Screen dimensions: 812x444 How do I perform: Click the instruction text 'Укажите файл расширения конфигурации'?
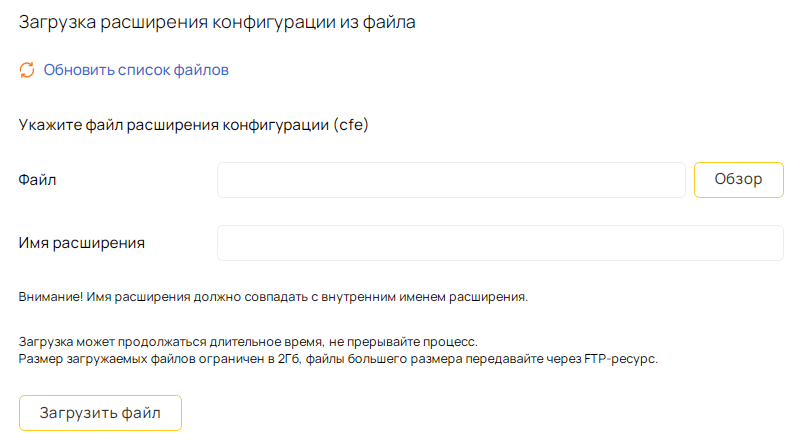[174, 125]
